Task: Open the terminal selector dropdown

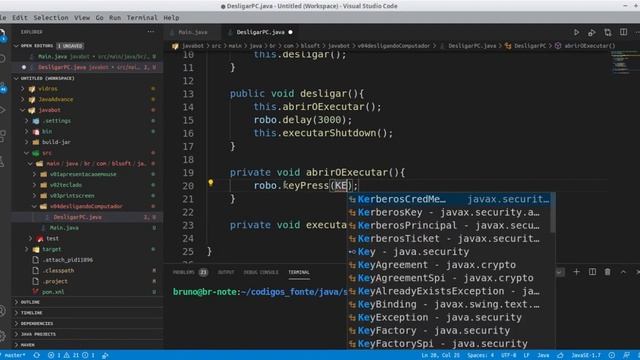Action: [560, 272]
